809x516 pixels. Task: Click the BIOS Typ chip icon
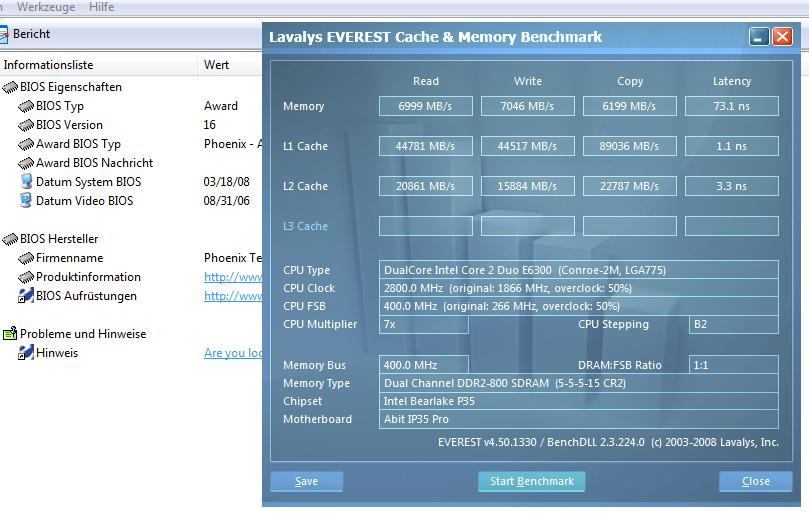tap(26, 106)
